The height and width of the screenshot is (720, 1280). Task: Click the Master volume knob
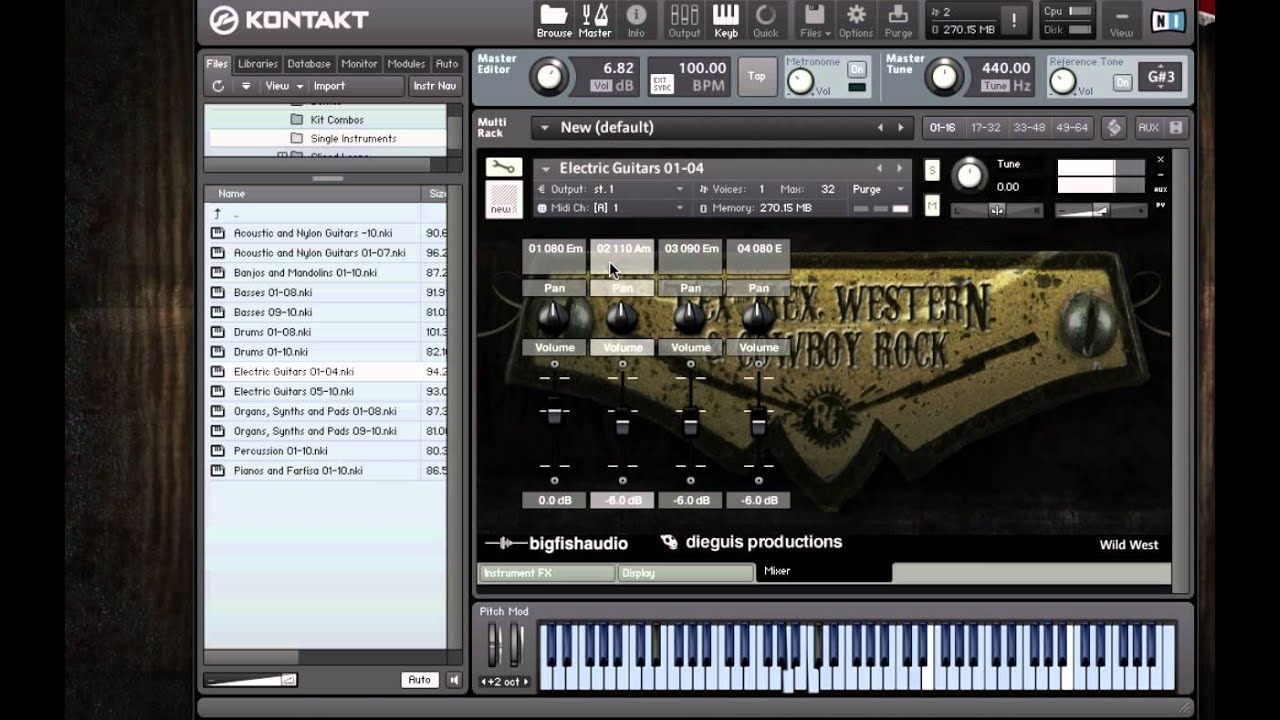coord(548,77)
